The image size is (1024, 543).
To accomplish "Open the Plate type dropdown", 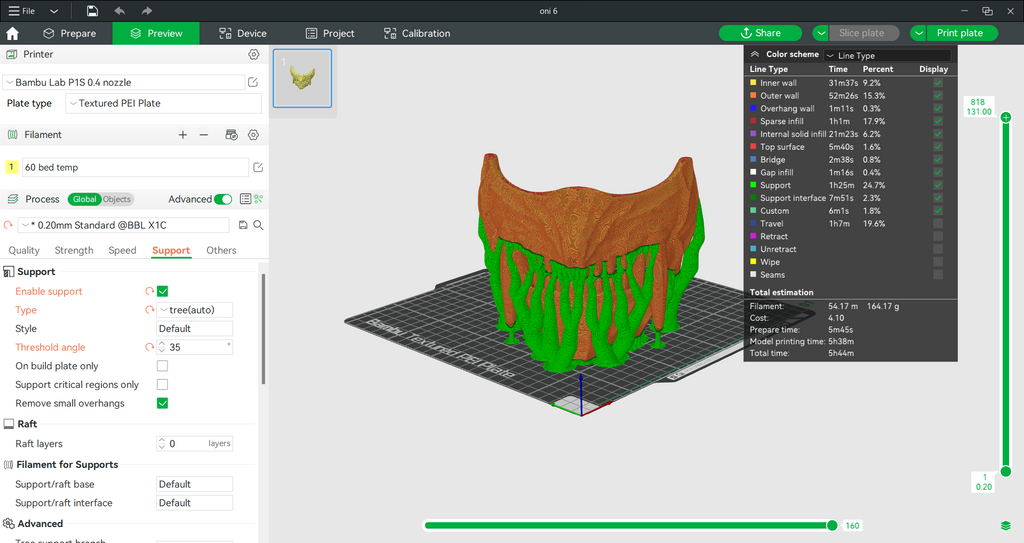I will click(x=163, y=103).
